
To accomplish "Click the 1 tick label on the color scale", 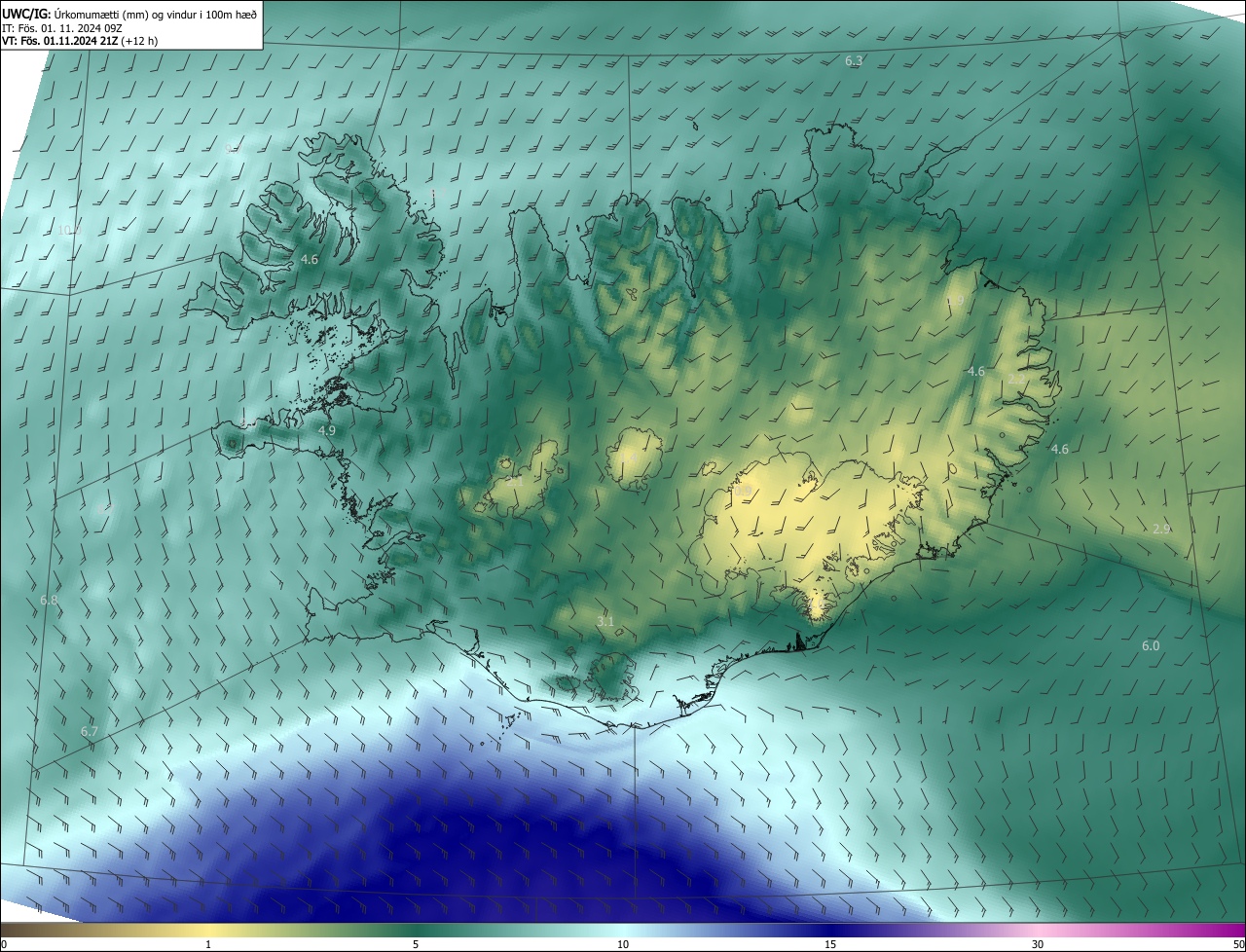I will point(208,944).
